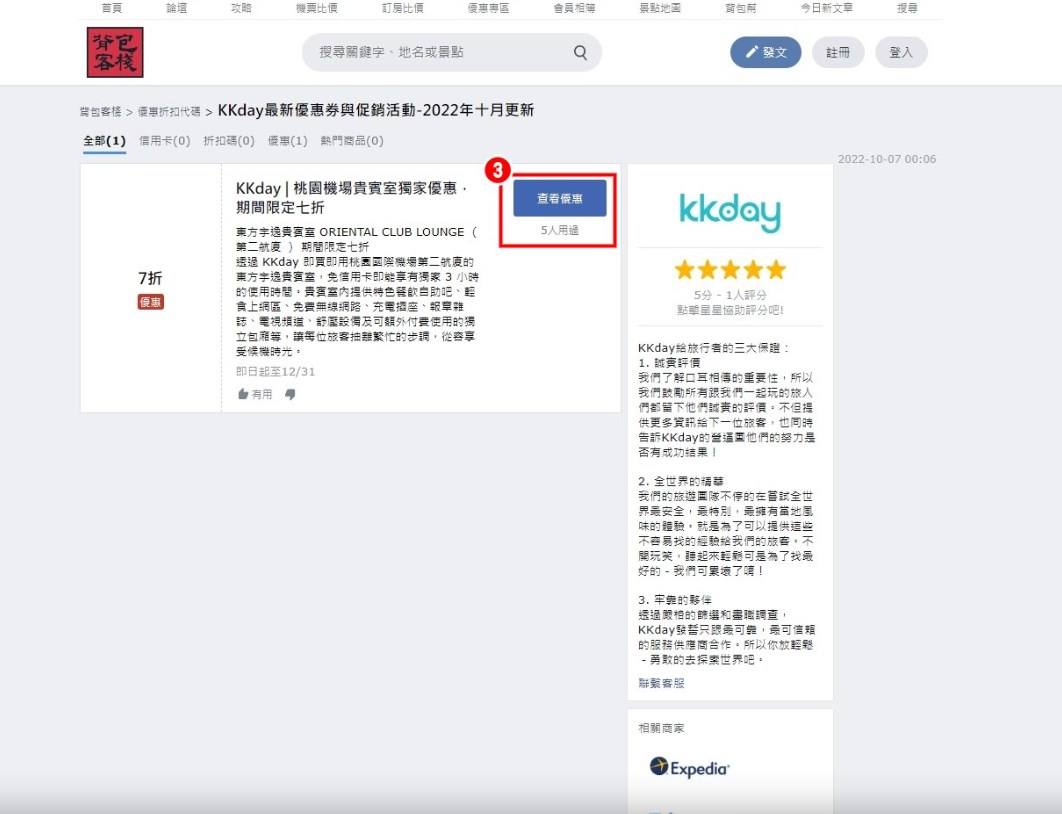
Task: Click the 優惠折扣代碼 breadcrumb link
Action: (x=168, y=112)
